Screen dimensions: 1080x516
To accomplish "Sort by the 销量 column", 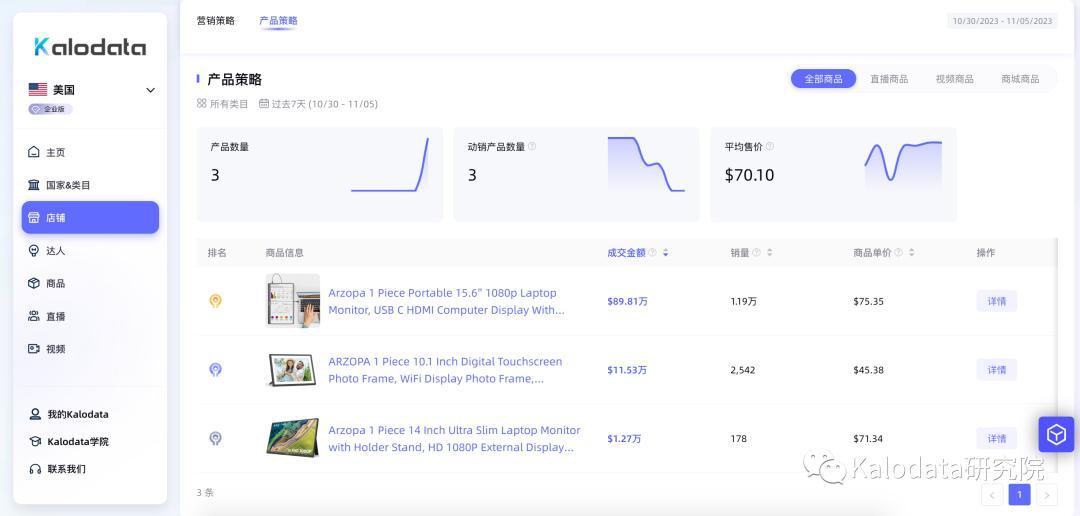I will (x=769, y=253).
